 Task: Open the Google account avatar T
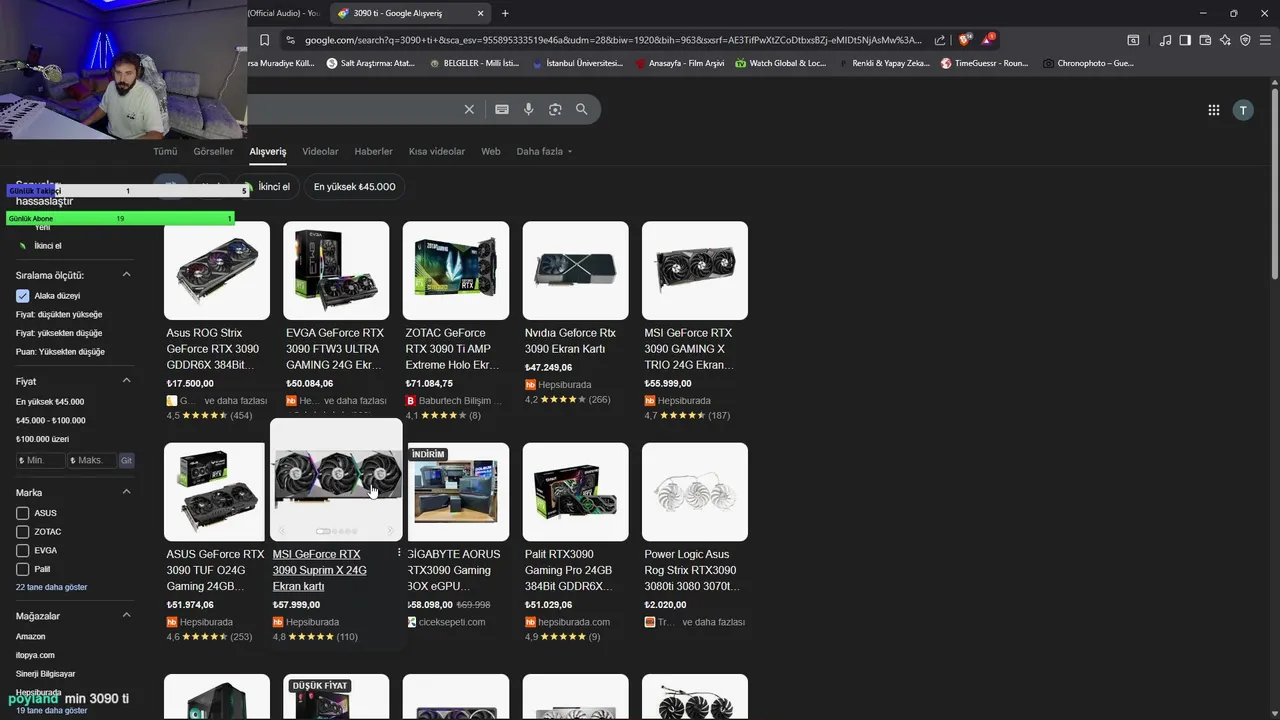click(x=1243, y=110)
